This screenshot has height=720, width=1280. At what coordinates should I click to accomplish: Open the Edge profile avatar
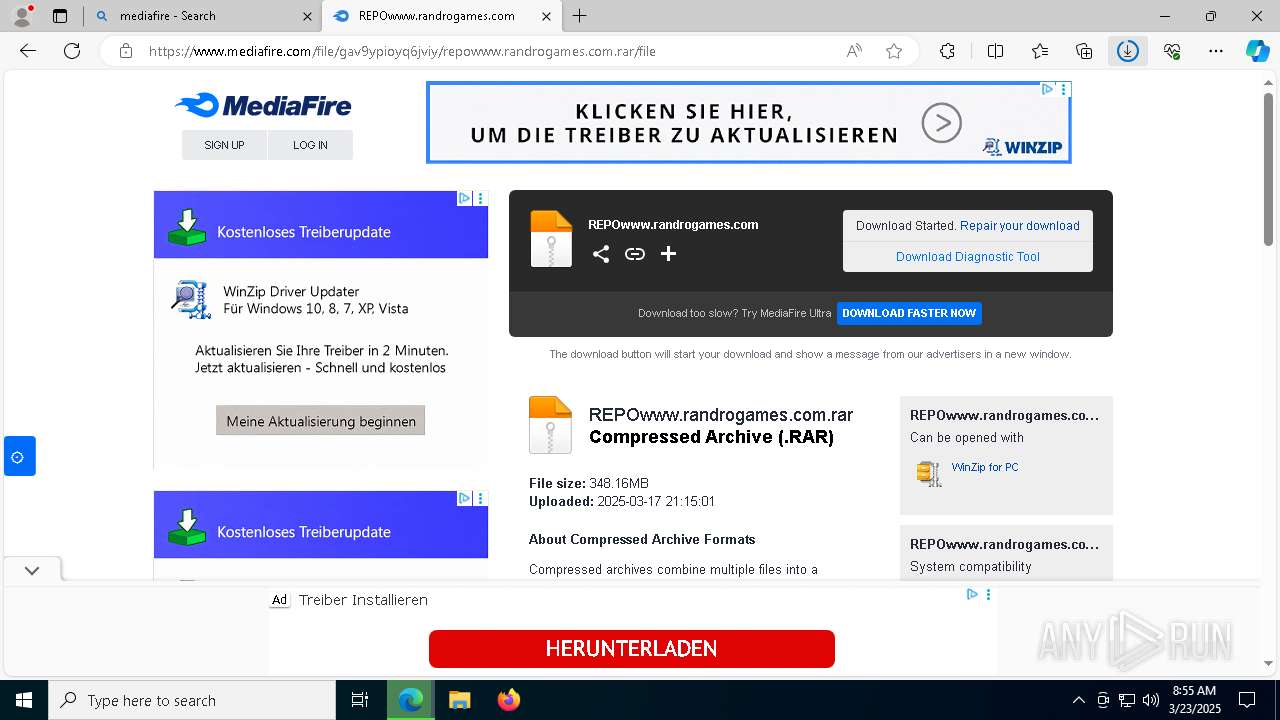tap(22, 16)
